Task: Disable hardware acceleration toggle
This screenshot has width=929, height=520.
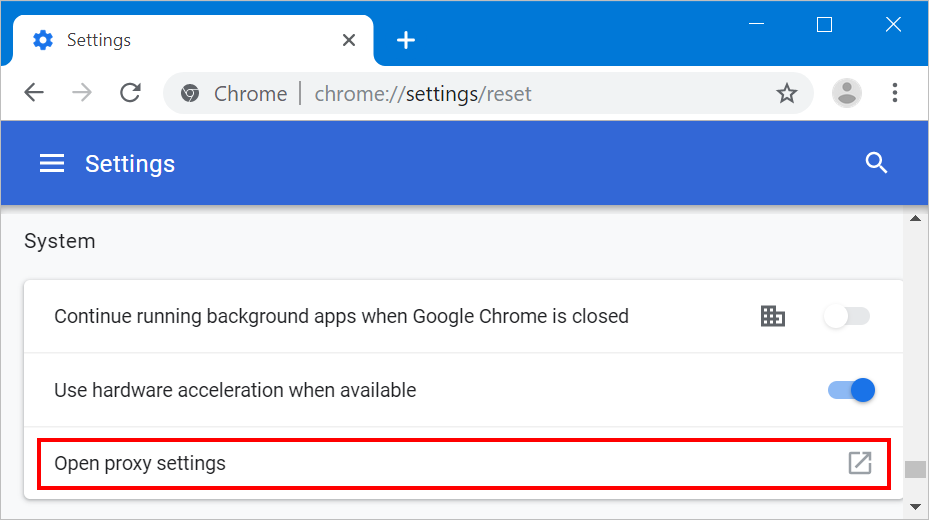Action: click(851, 390)
